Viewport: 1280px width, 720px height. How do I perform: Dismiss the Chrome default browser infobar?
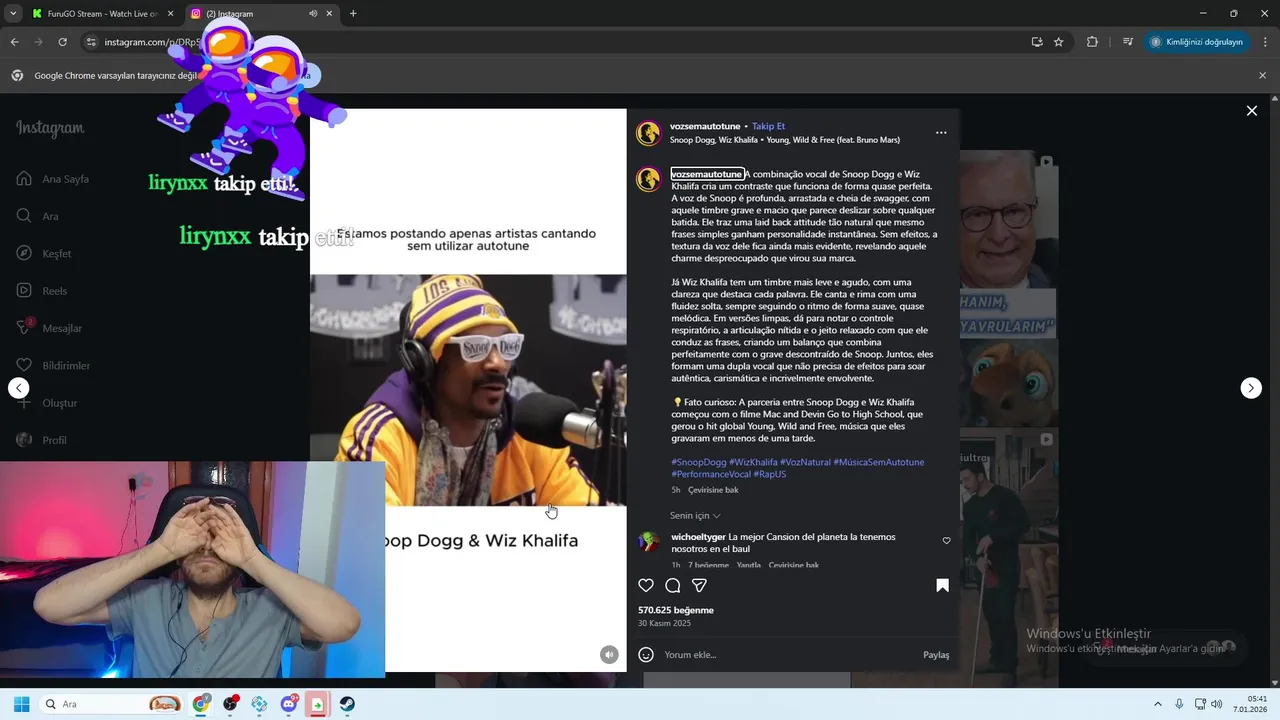pos(1262,75)
